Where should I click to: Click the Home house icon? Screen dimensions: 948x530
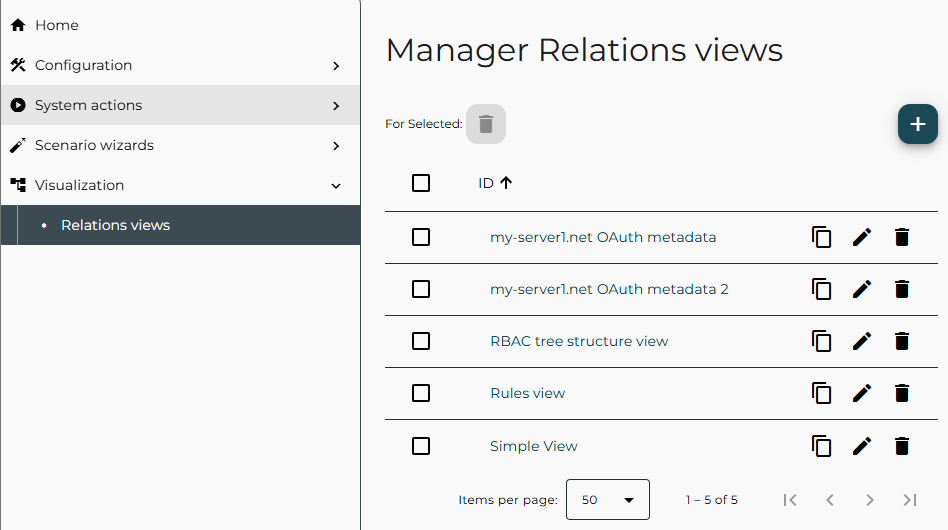click(x=18, y=25)
